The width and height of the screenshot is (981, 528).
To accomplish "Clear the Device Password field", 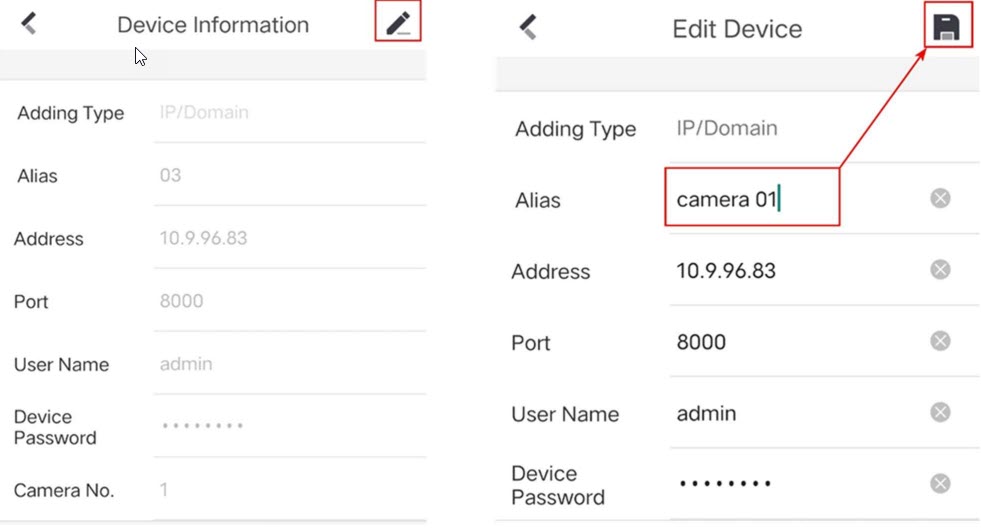I will click(939, 484).
